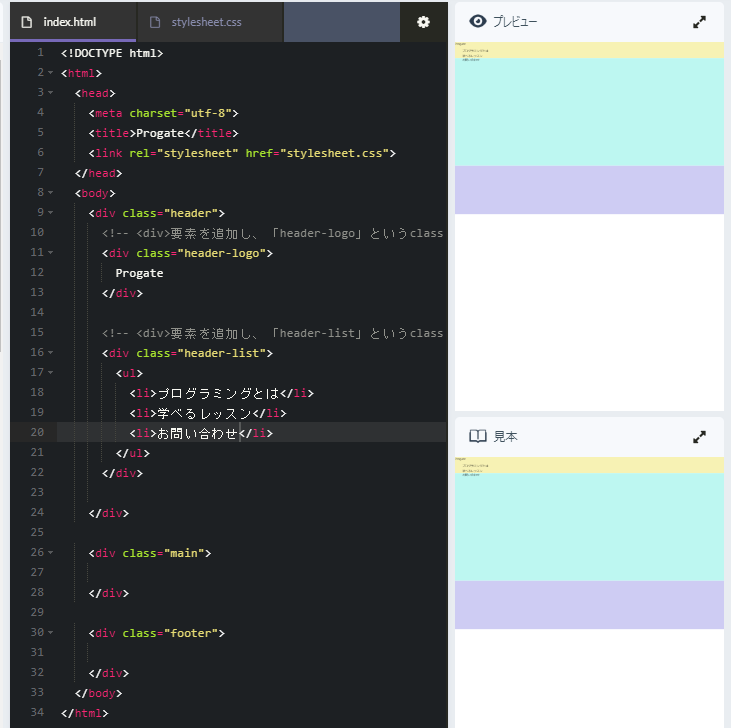Click the closing </head> tag
Screen dimensions: 731x728
click(x=98, y=173)
